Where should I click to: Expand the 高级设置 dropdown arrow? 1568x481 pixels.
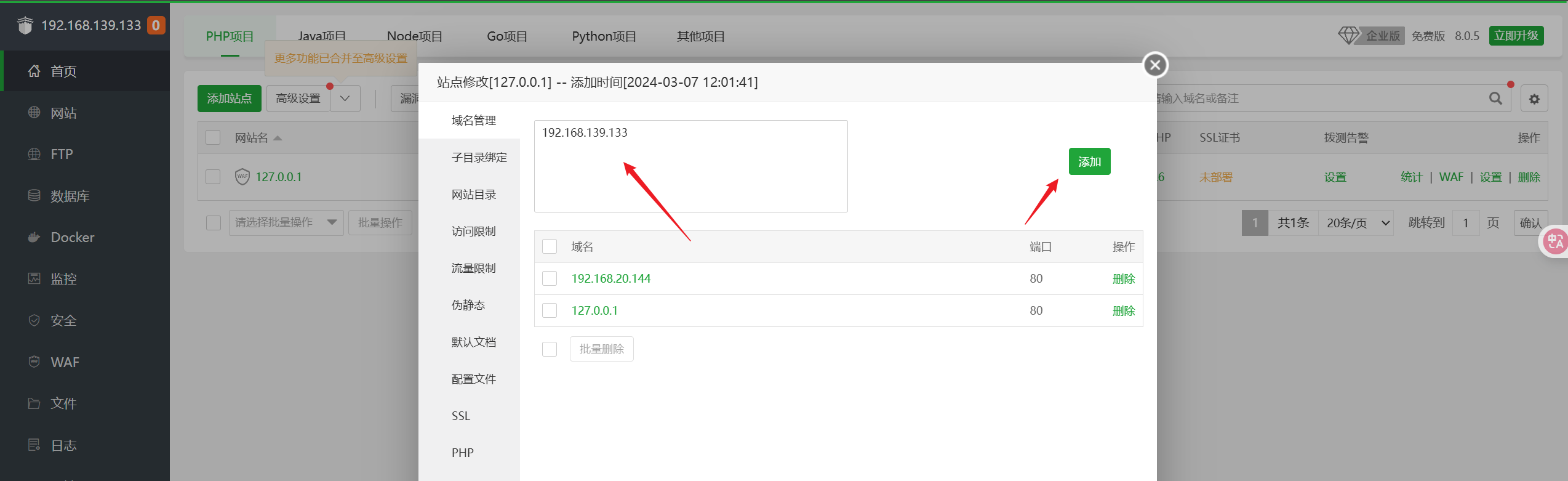click(x=345, y=99)
